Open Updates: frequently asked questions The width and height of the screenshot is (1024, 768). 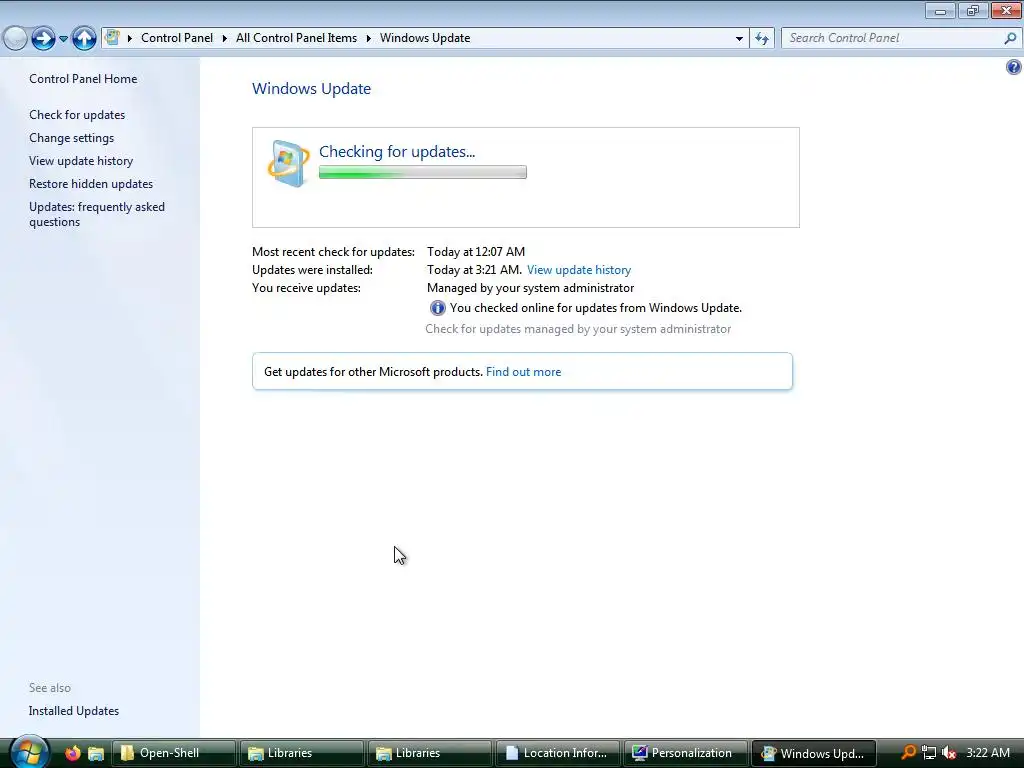click(x=97, y=214)
